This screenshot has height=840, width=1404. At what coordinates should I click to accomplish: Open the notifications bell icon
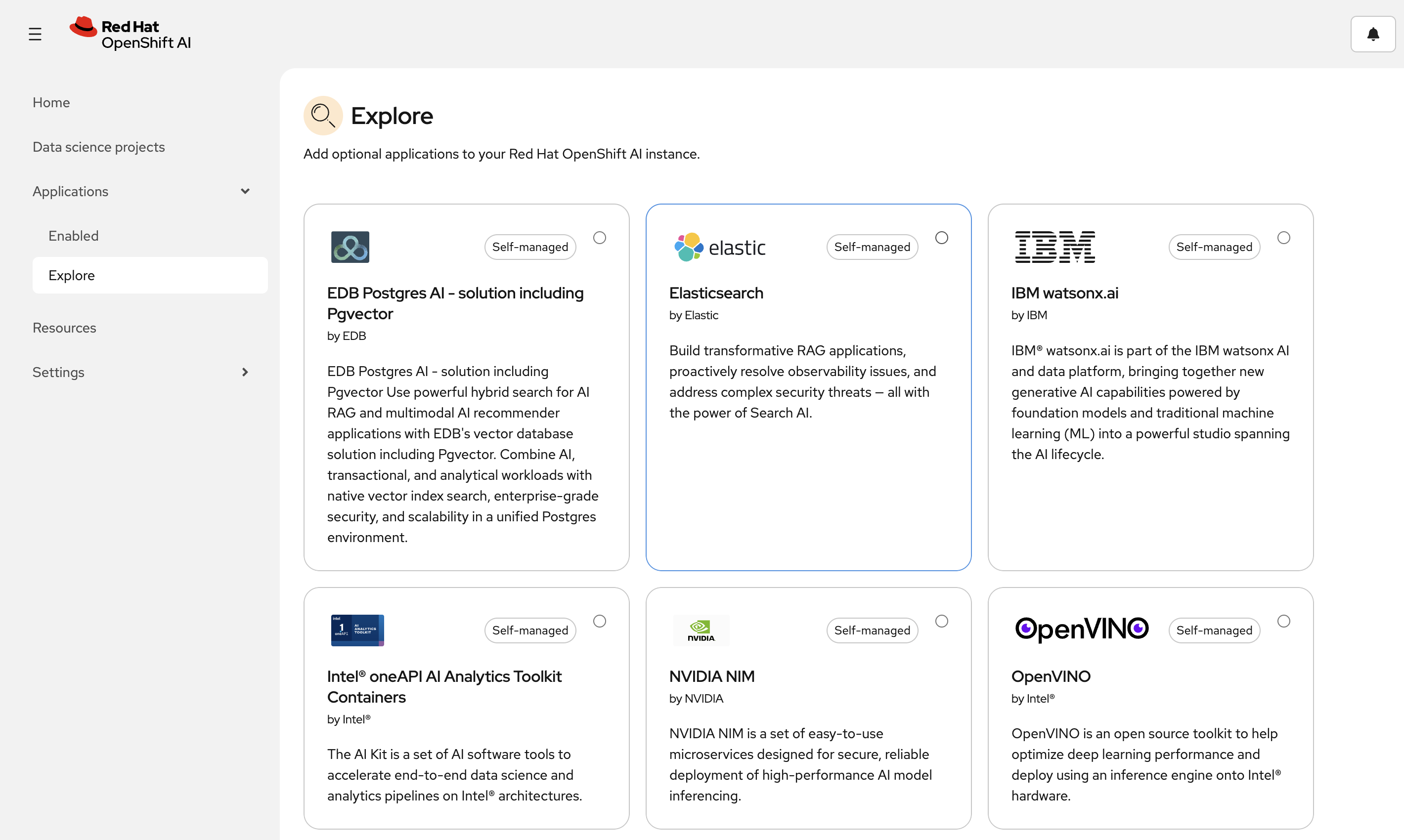click(x=1372, y=35)
